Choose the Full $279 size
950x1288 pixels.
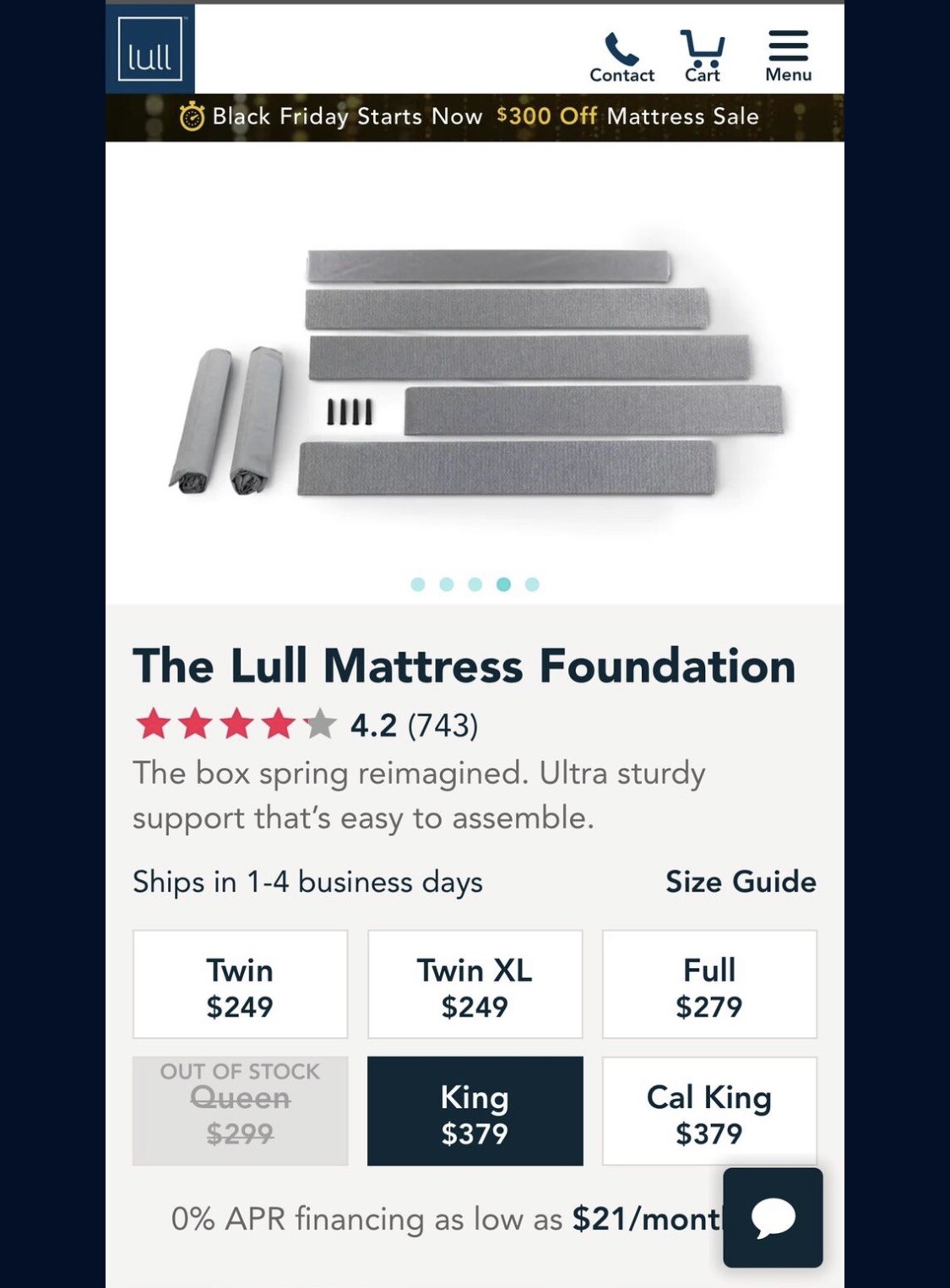point(709,984)
